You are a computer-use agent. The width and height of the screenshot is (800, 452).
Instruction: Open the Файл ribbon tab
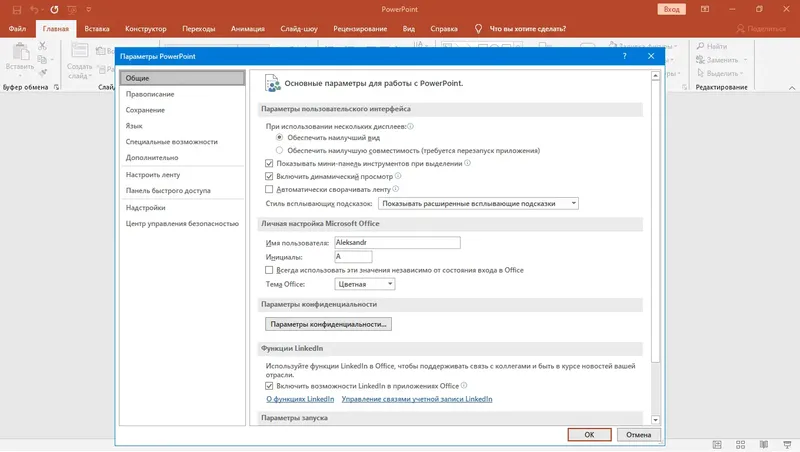pos(17,29)
